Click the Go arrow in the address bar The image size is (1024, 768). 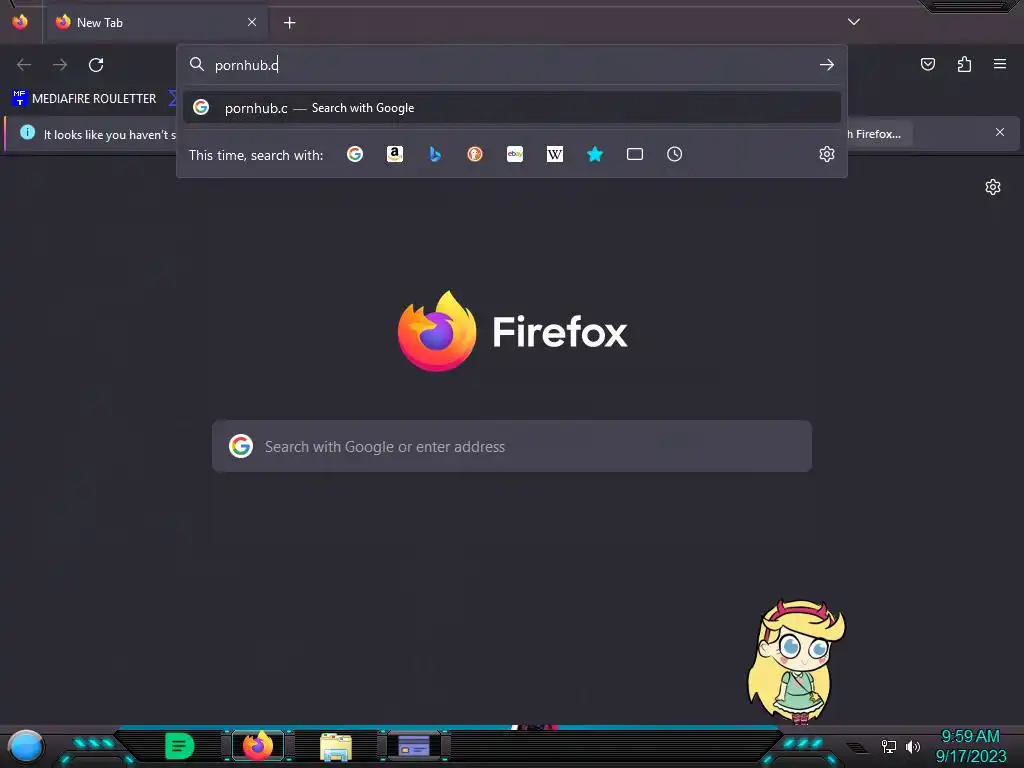827,65
